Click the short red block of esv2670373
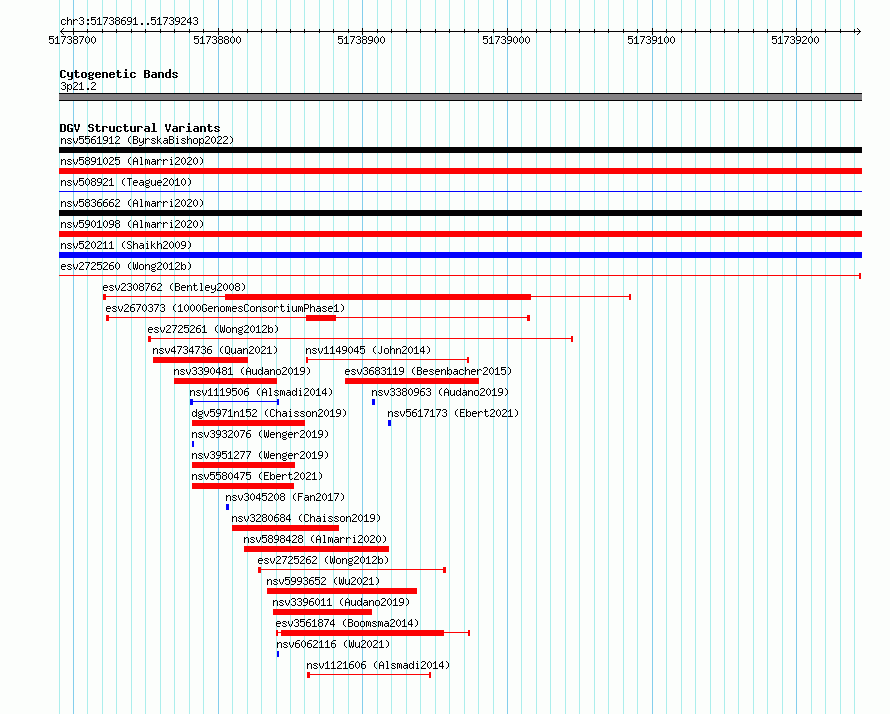 (321, 318)
